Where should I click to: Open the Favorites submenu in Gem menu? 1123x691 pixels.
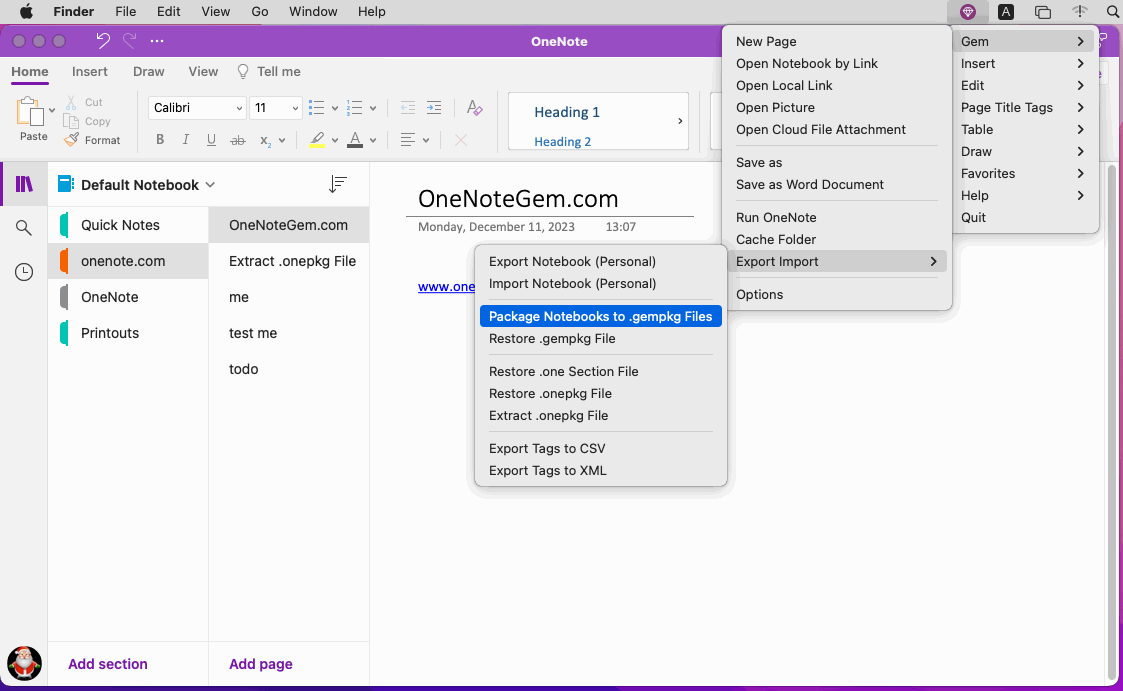pos(1025,173)
